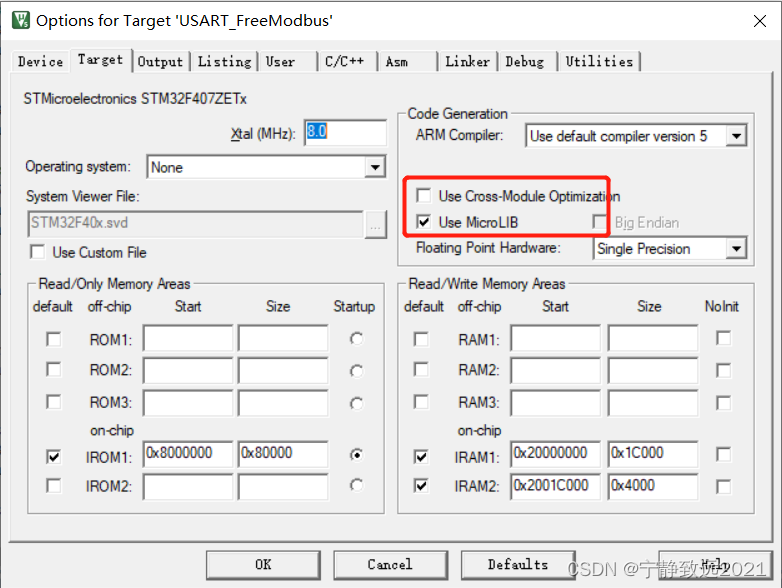Check the ROM1 default checkbox
The height and width of the screenshot is (588, 782).
[x=54, y=339]
